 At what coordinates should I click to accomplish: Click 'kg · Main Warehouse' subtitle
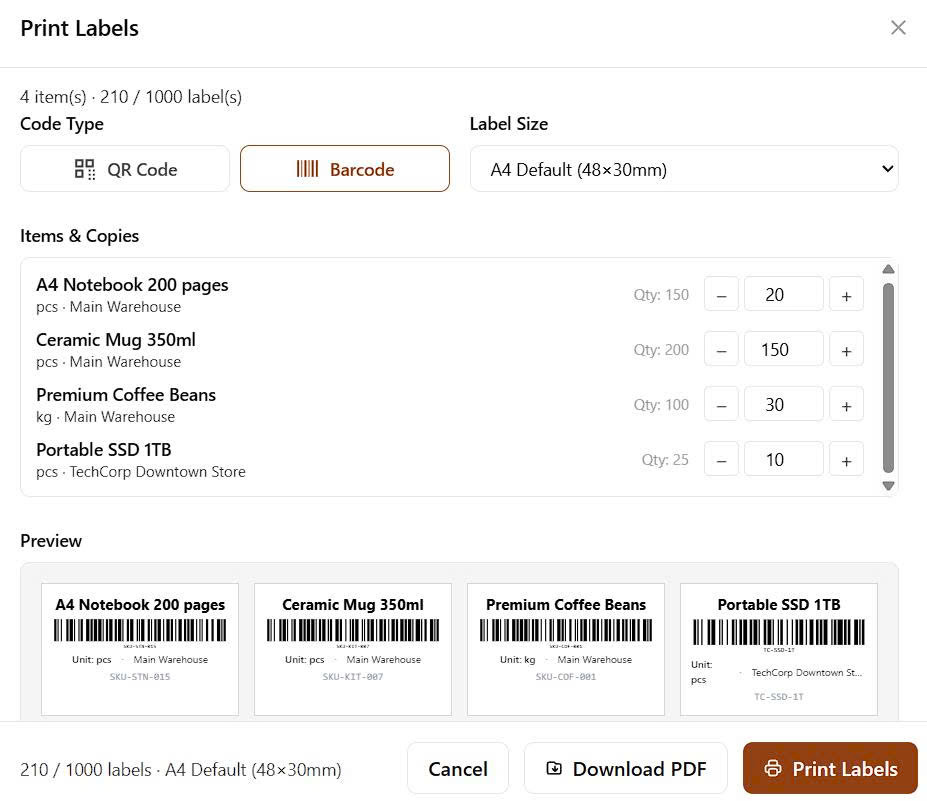click(105, 417)
